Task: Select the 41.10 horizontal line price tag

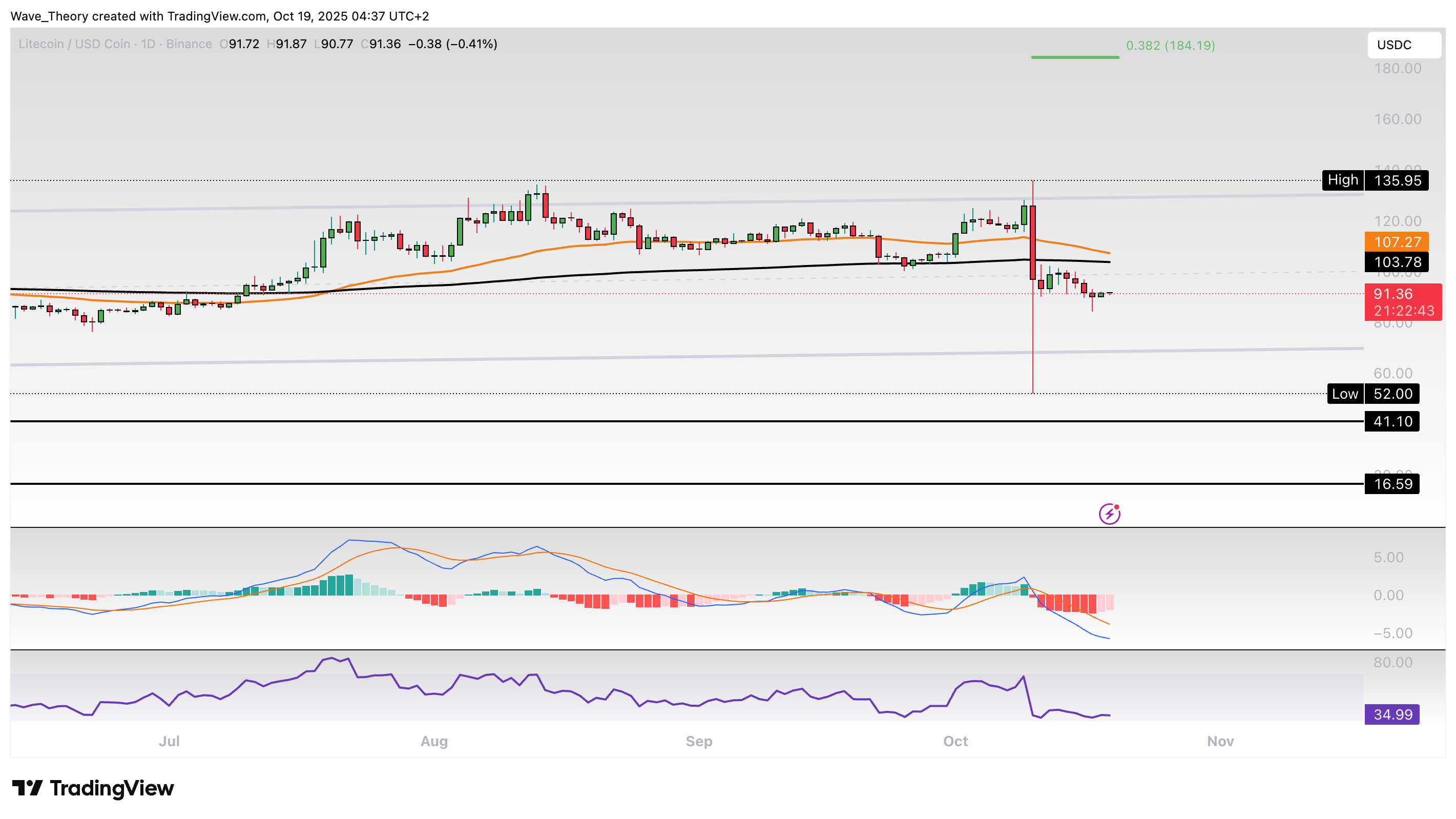Action: 1391,421
